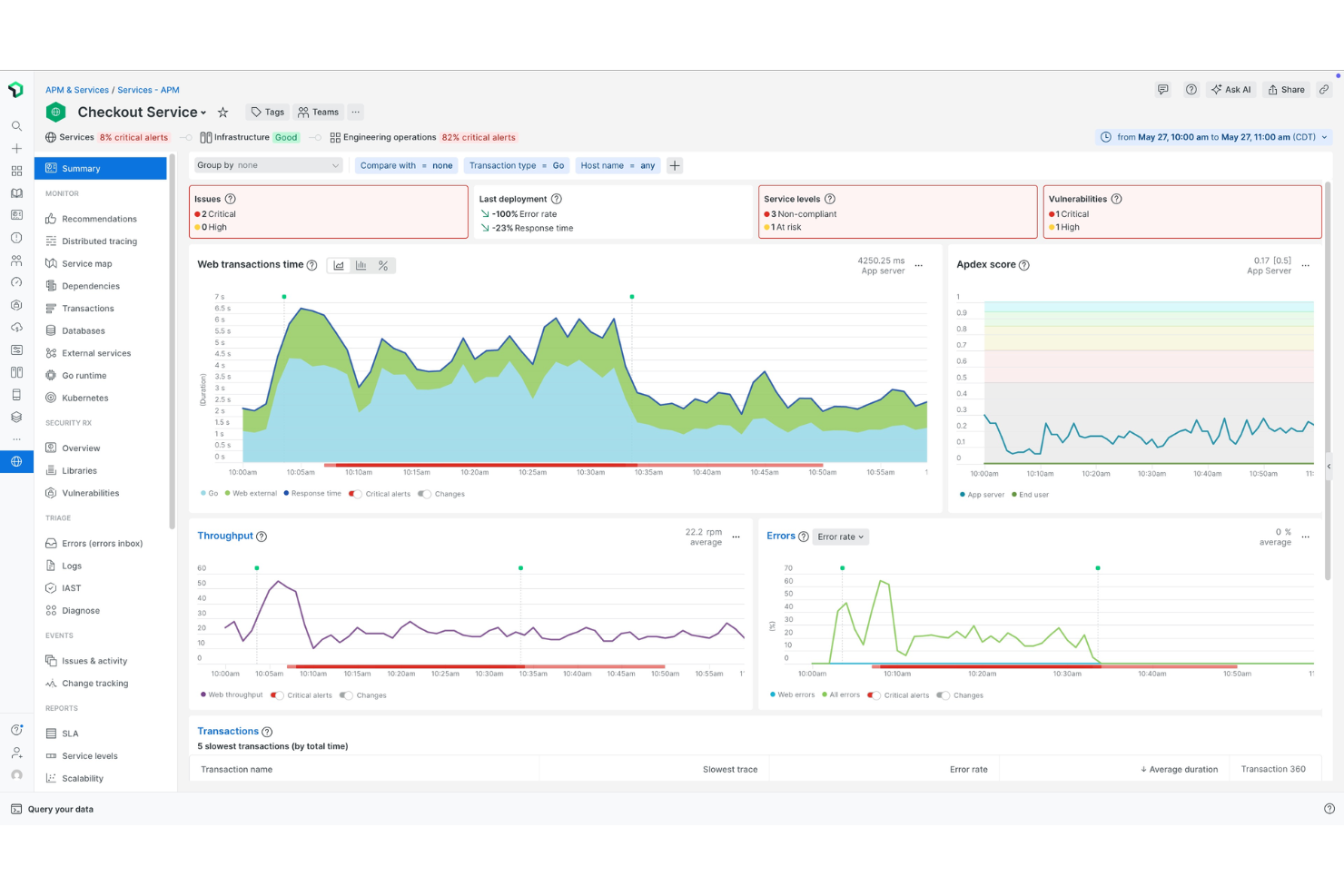This screenshot has height=896, width=1344.
Task: Disable Critical alerts on the Errors chart
Action: [874, 695]
